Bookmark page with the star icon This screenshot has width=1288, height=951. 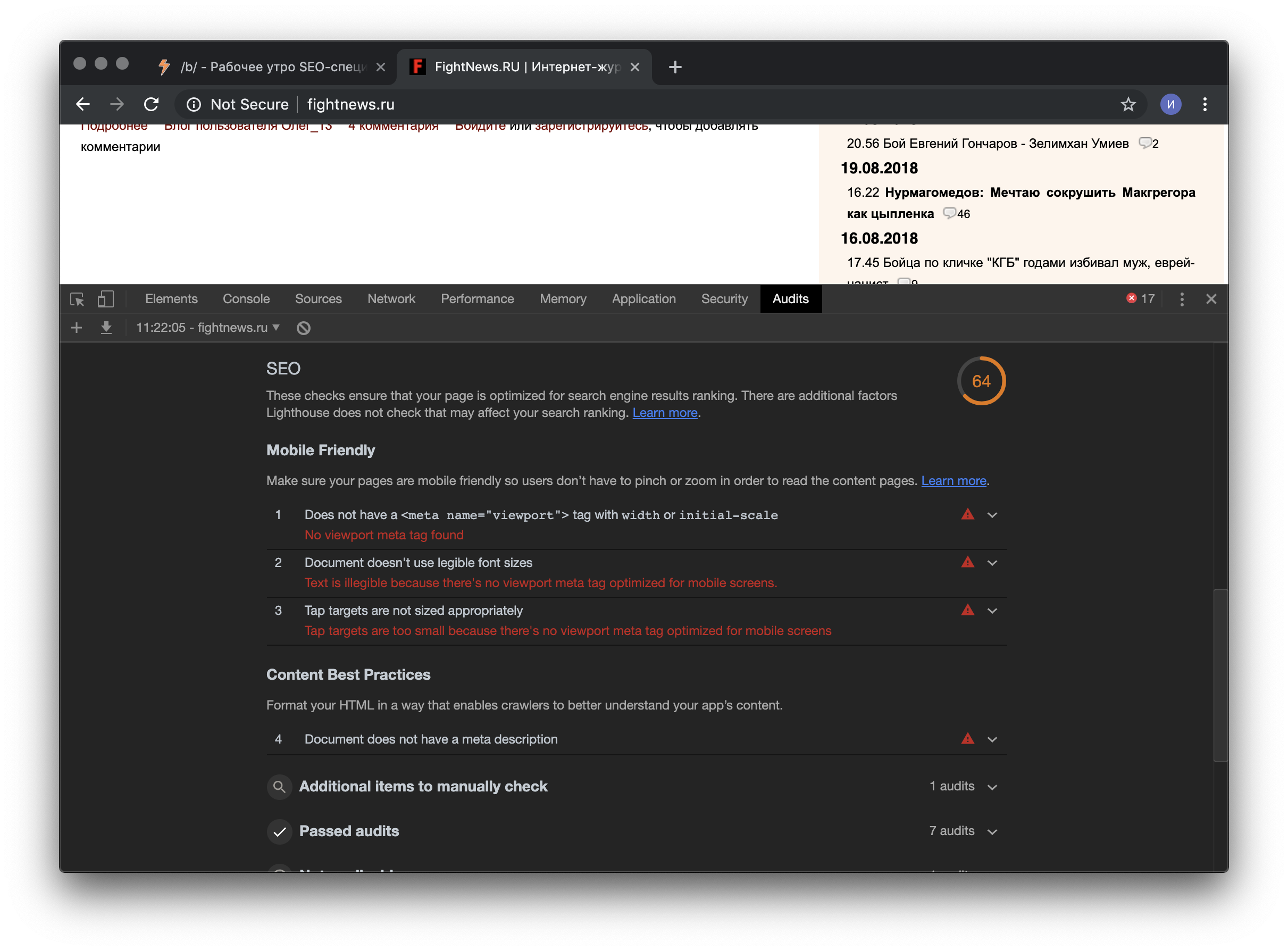coord(1128,104)
